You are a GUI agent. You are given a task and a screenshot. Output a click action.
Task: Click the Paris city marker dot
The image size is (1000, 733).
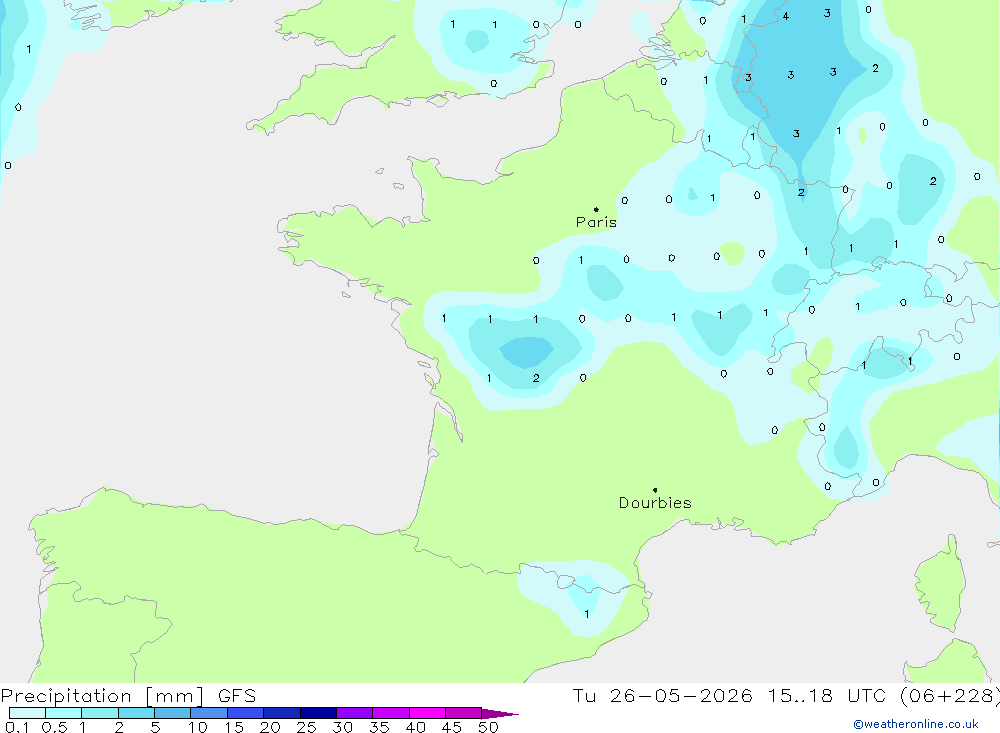pyautogui.click(x=596, y=209)
